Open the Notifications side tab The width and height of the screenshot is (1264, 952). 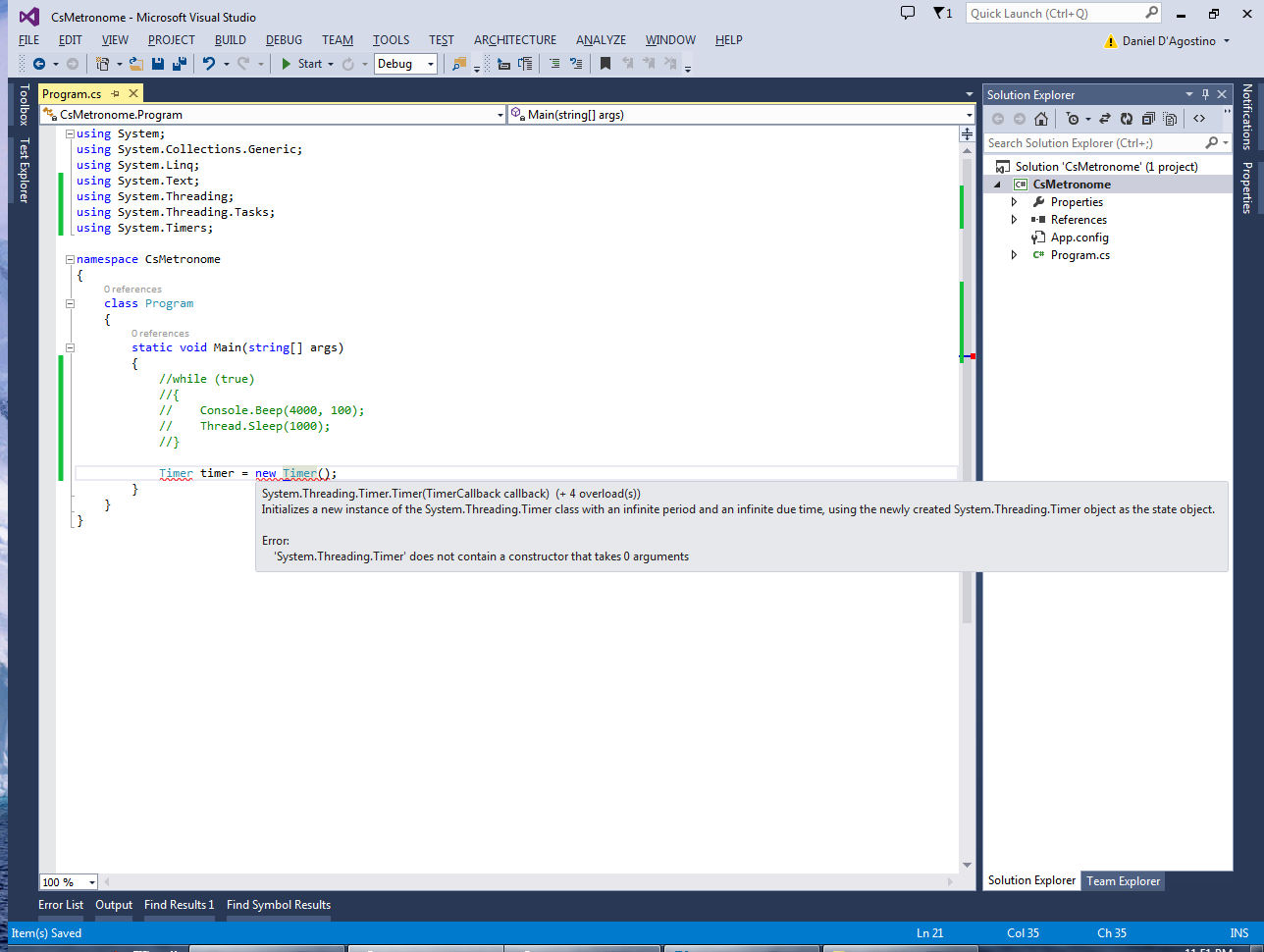click(1247, 116)
